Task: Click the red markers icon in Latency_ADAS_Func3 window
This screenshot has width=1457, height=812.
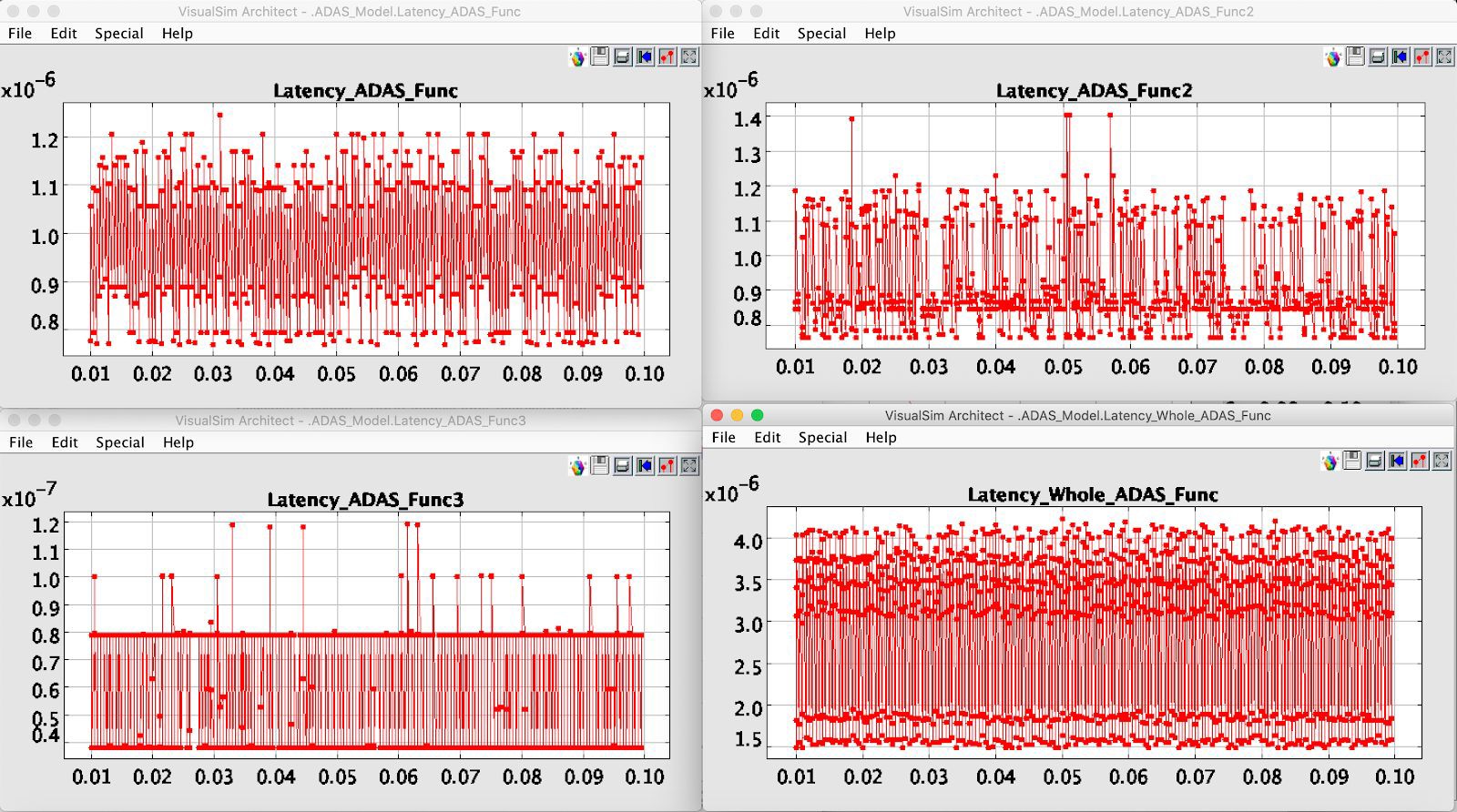Action: [667, 465]
